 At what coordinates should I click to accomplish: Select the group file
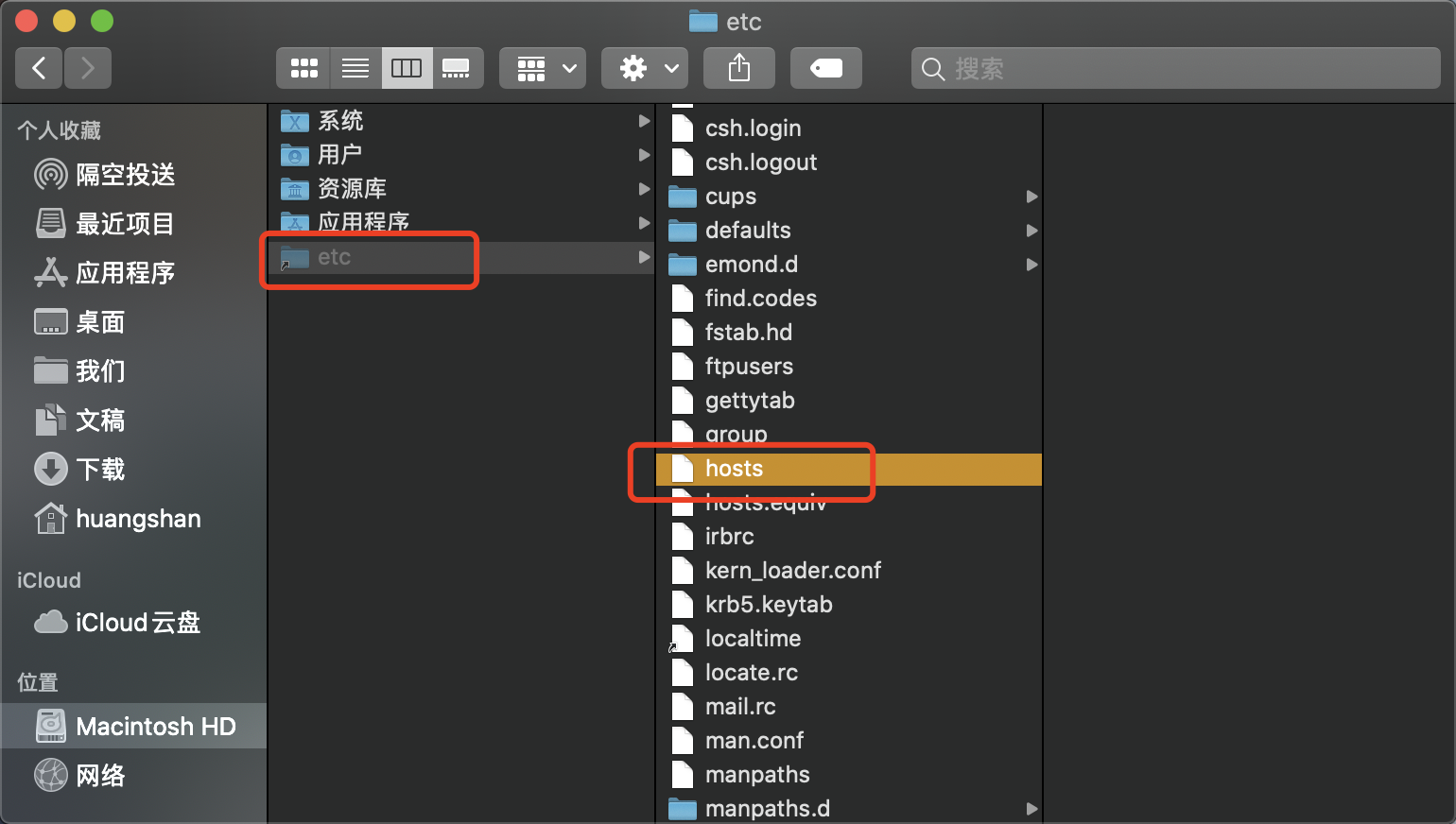coord(849,435)
